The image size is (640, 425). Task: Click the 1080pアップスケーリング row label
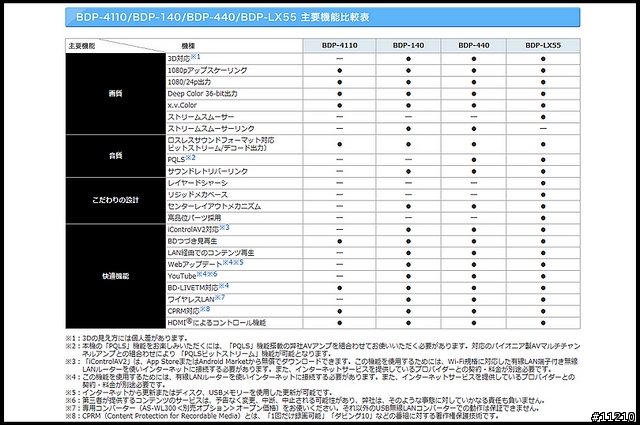[x=207, y=70]
